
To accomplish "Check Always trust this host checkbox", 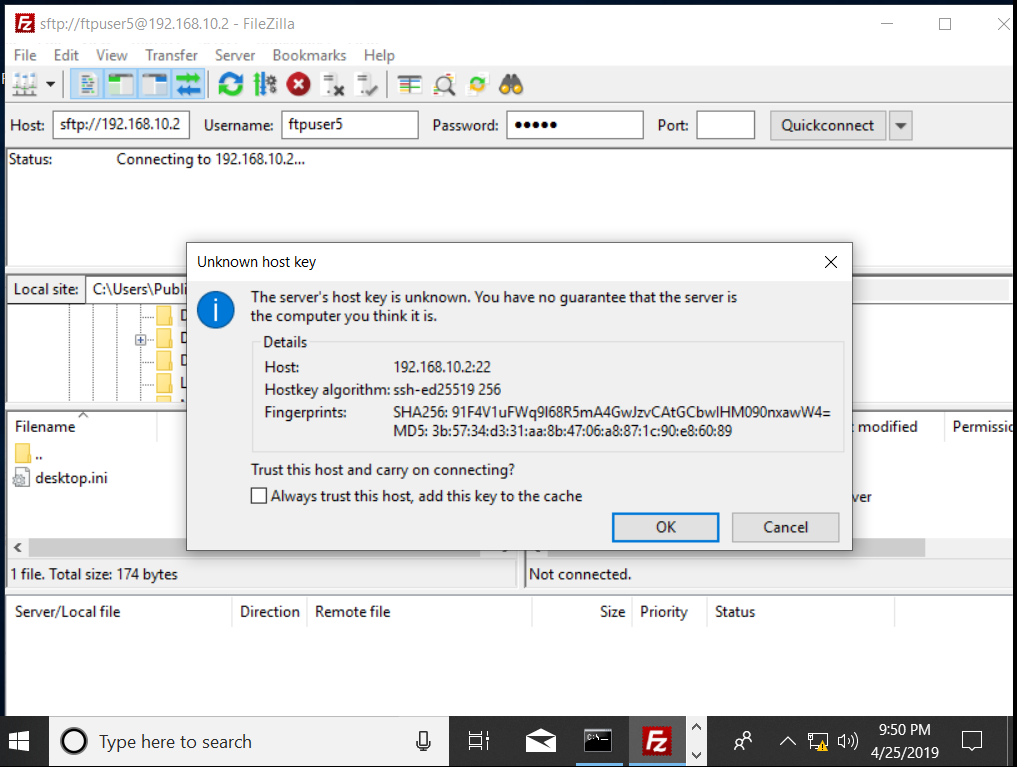I will (259, 496).
